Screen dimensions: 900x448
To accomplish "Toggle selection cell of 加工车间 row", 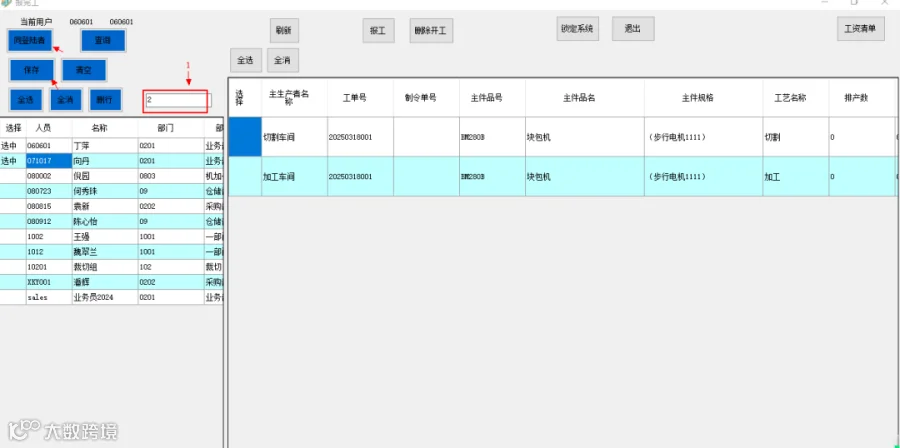I will pos(245,177).
